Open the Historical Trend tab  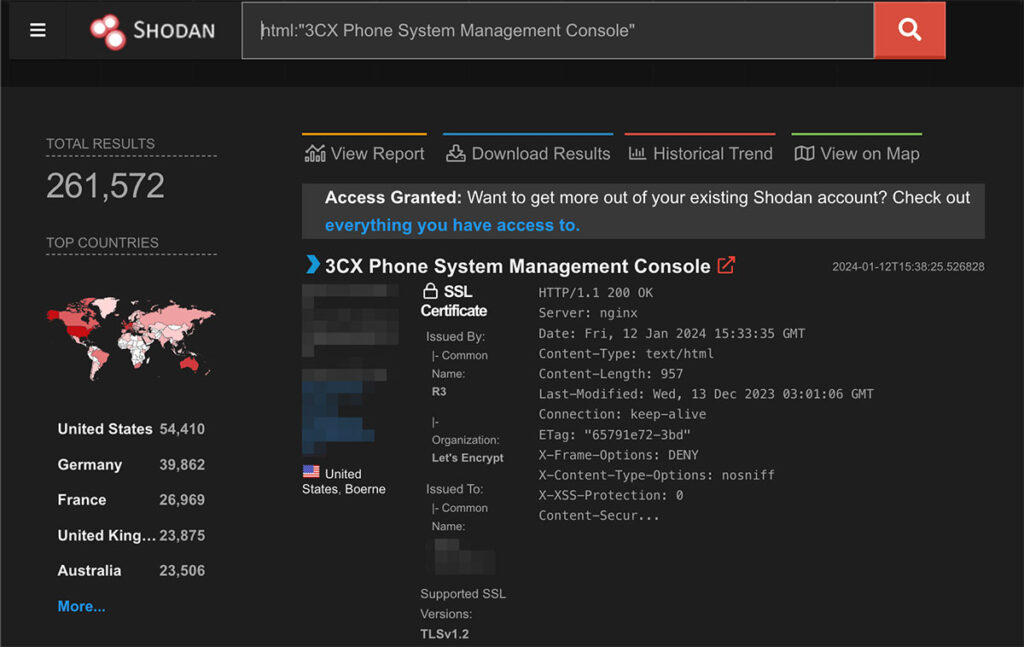700,153
